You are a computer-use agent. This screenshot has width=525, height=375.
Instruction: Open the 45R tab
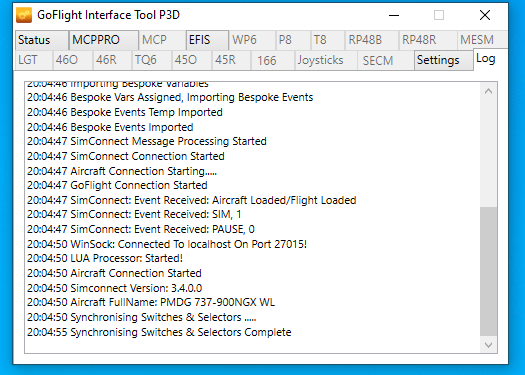point(231,60)
